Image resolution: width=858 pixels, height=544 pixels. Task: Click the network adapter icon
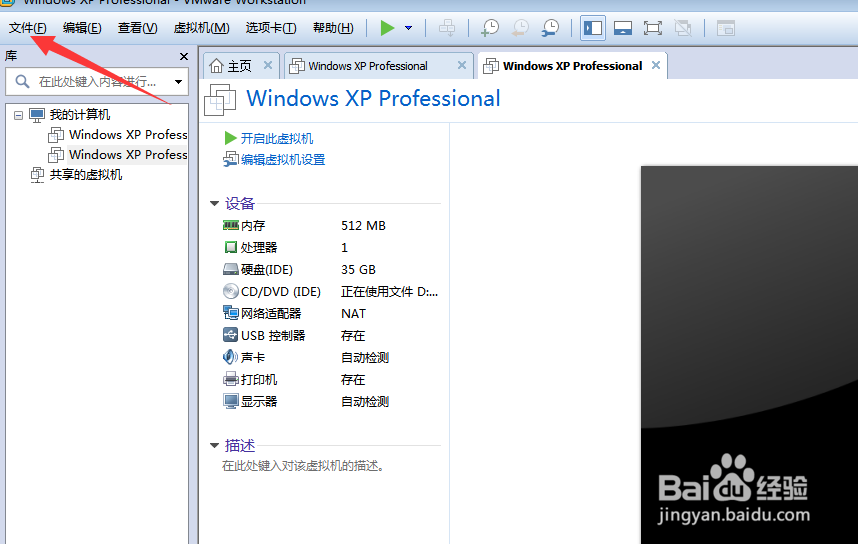[x=230, y=312]
